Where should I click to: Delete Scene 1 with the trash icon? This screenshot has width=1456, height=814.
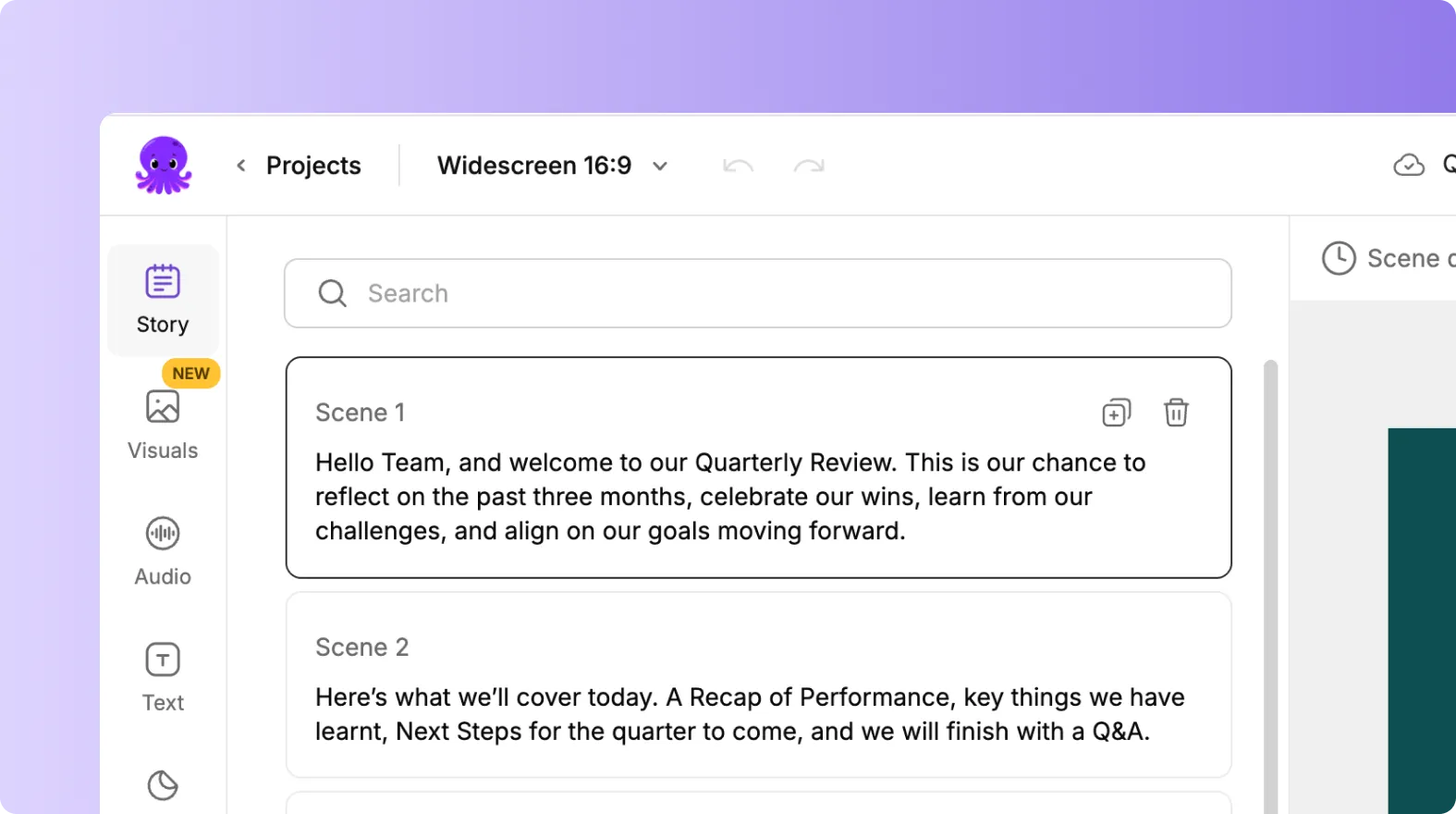[1176, 412]
